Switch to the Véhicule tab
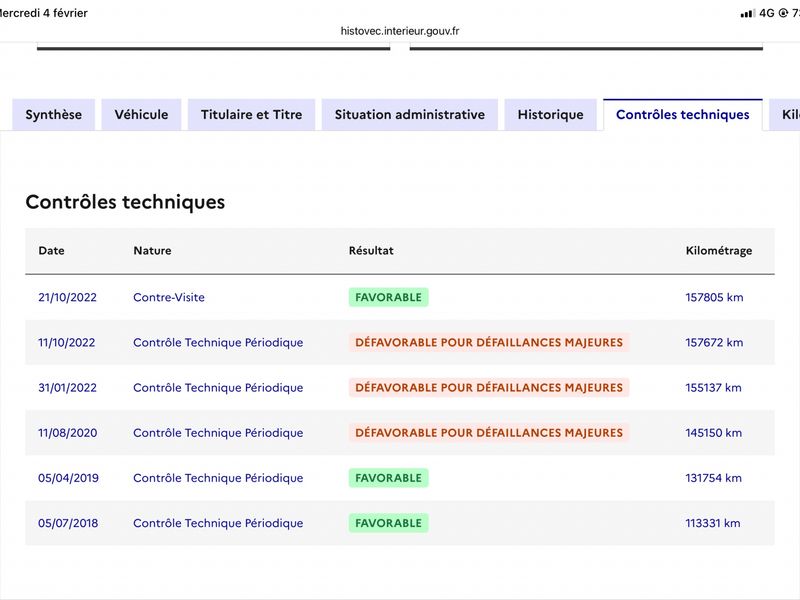Image resolution: width=800 pixels, height=600 pixels. click(141, 115)
